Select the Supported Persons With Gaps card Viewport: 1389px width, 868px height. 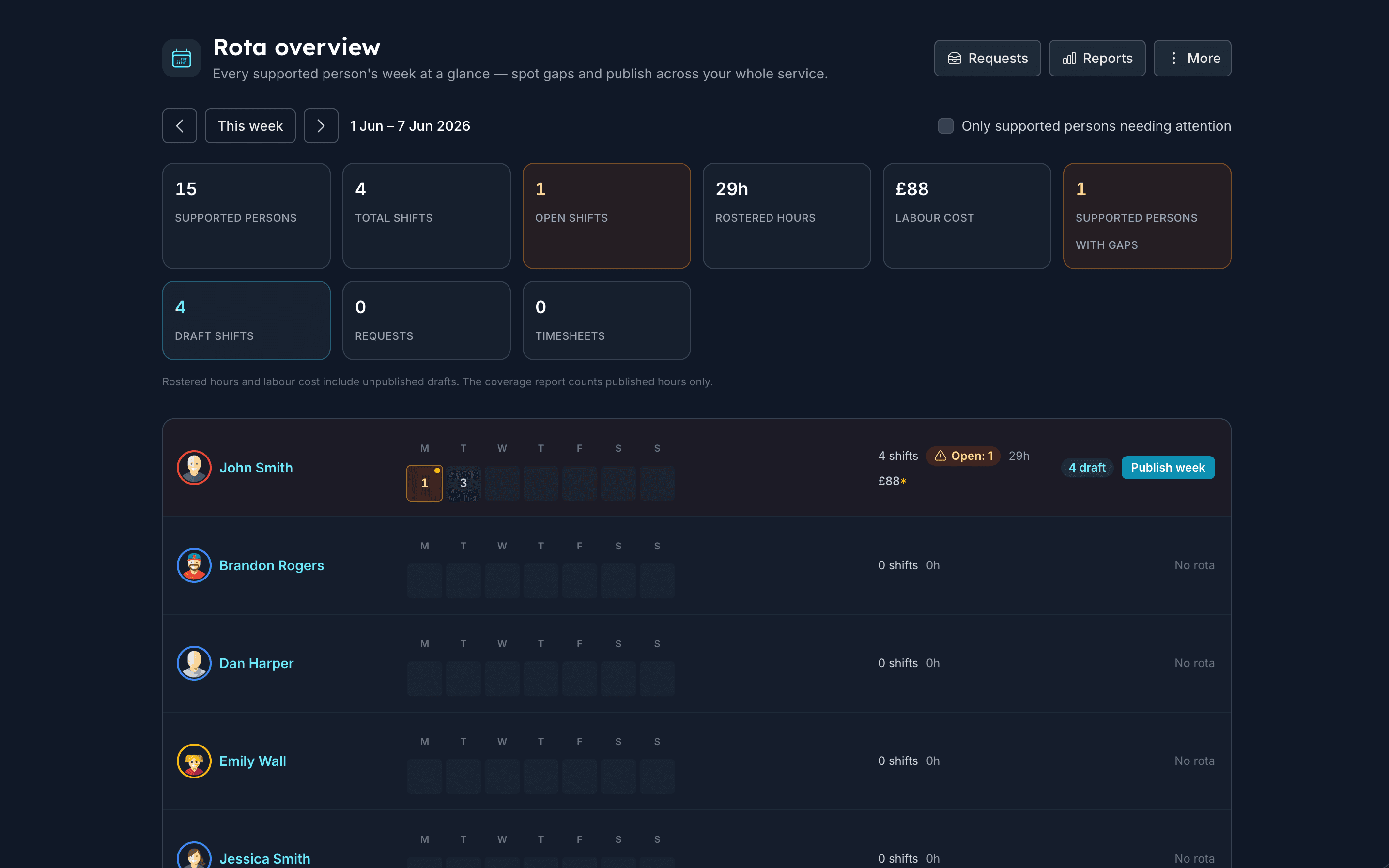(x=1147, y=216)
